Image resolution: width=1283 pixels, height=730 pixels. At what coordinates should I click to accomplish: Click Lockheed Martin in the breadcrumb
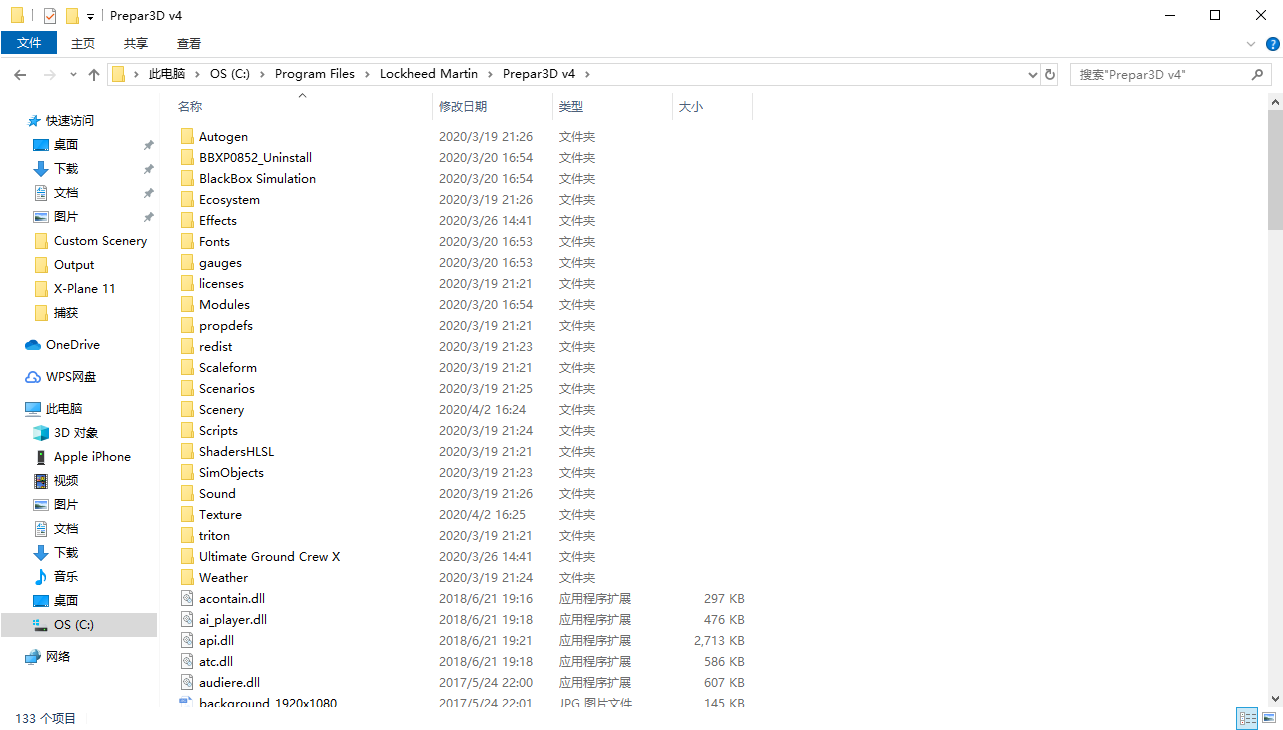point(429,74)
